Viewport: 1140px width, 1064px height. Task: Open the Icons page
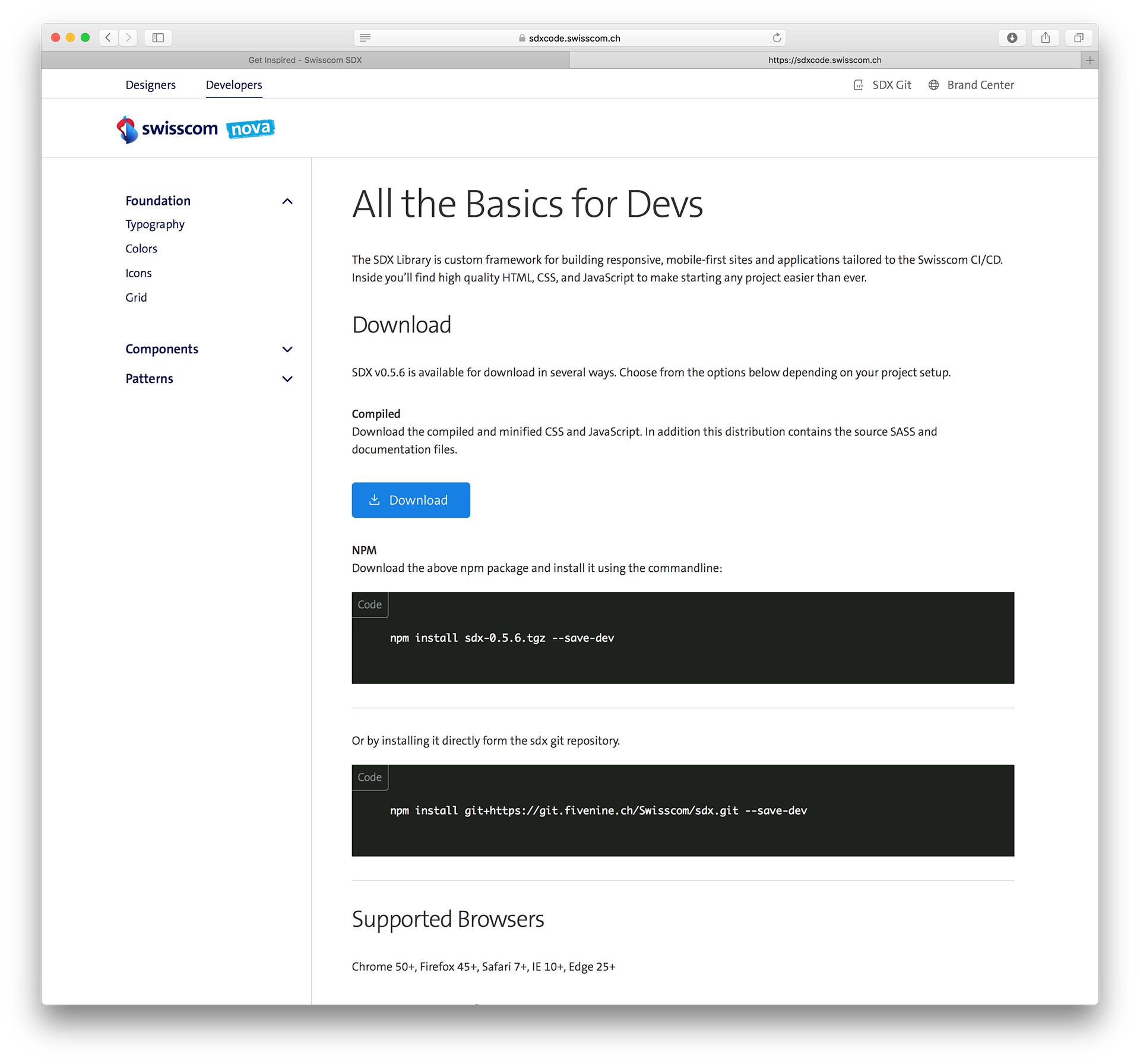pos(138,273)
